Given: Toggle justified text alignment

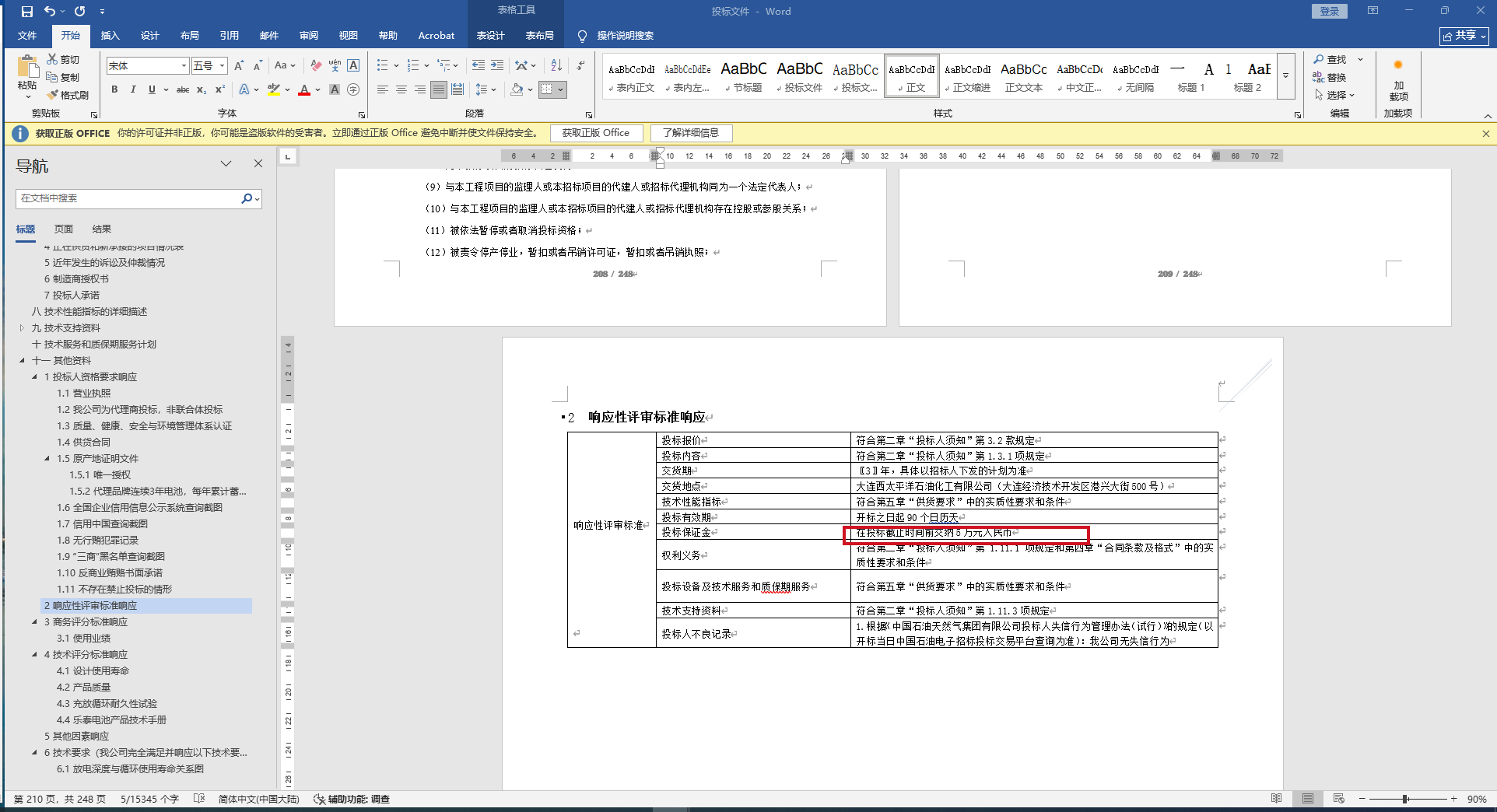Looking at the screenshot, I should coord(439,89).
